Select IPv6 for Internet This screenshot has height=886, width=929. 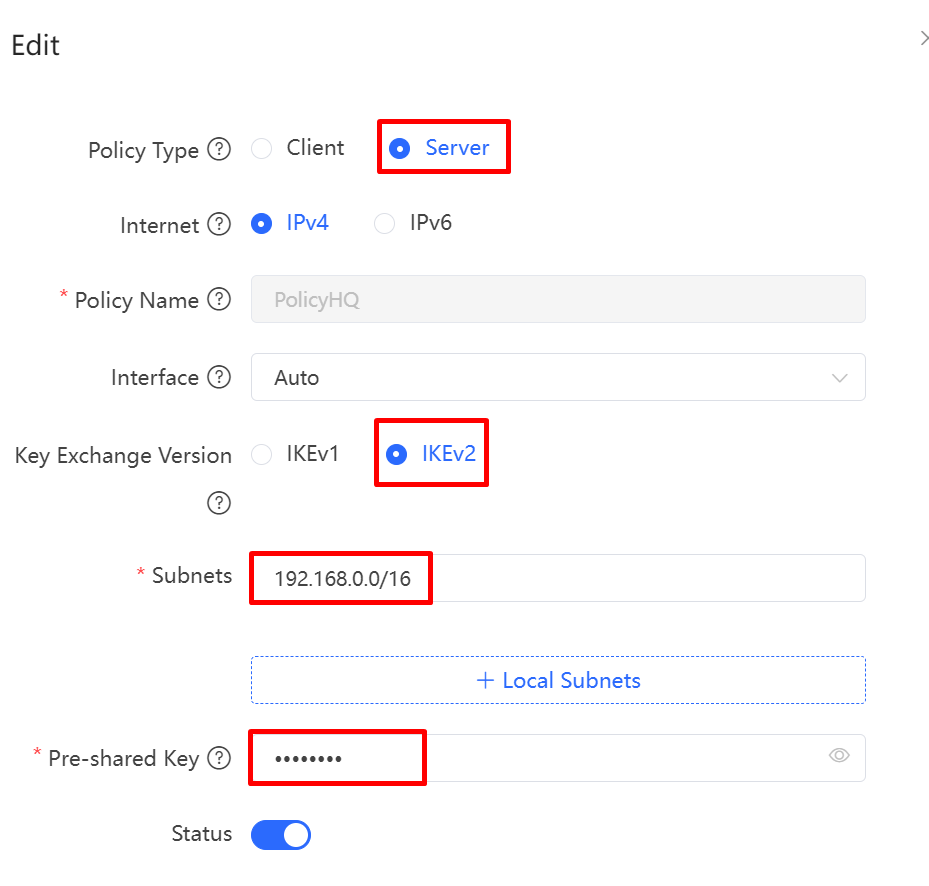click(x=384, y=224)
